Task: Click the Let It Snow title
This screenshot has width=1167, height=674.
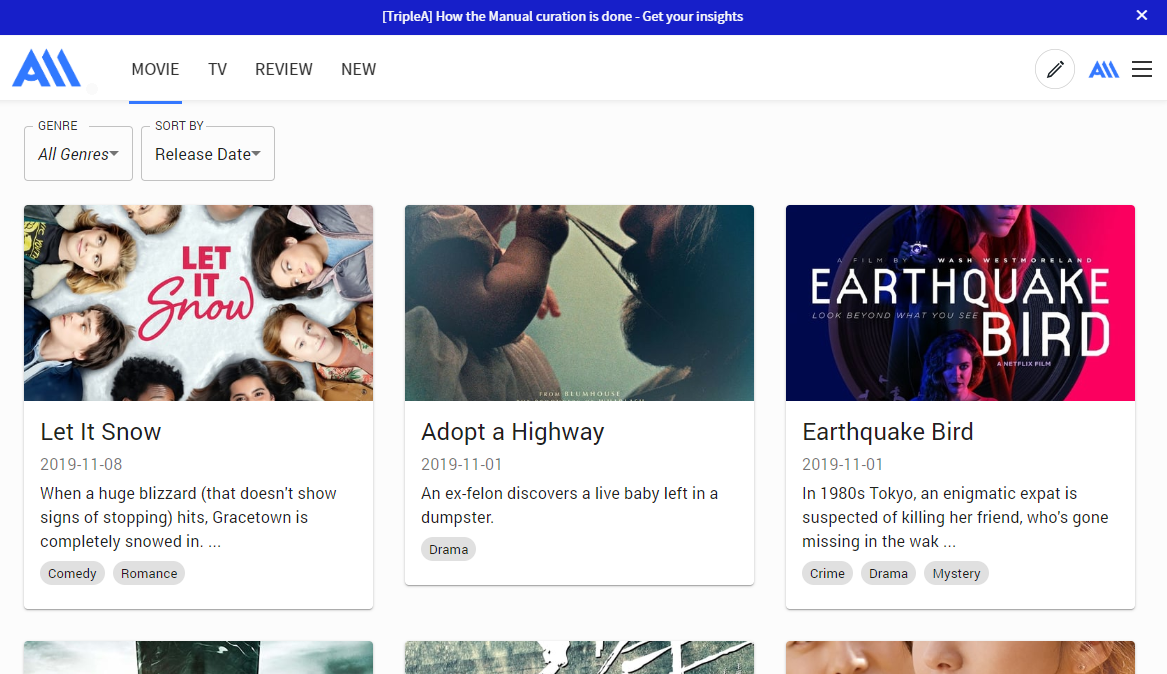Action: pyautogui.click(x=100, y=431)
